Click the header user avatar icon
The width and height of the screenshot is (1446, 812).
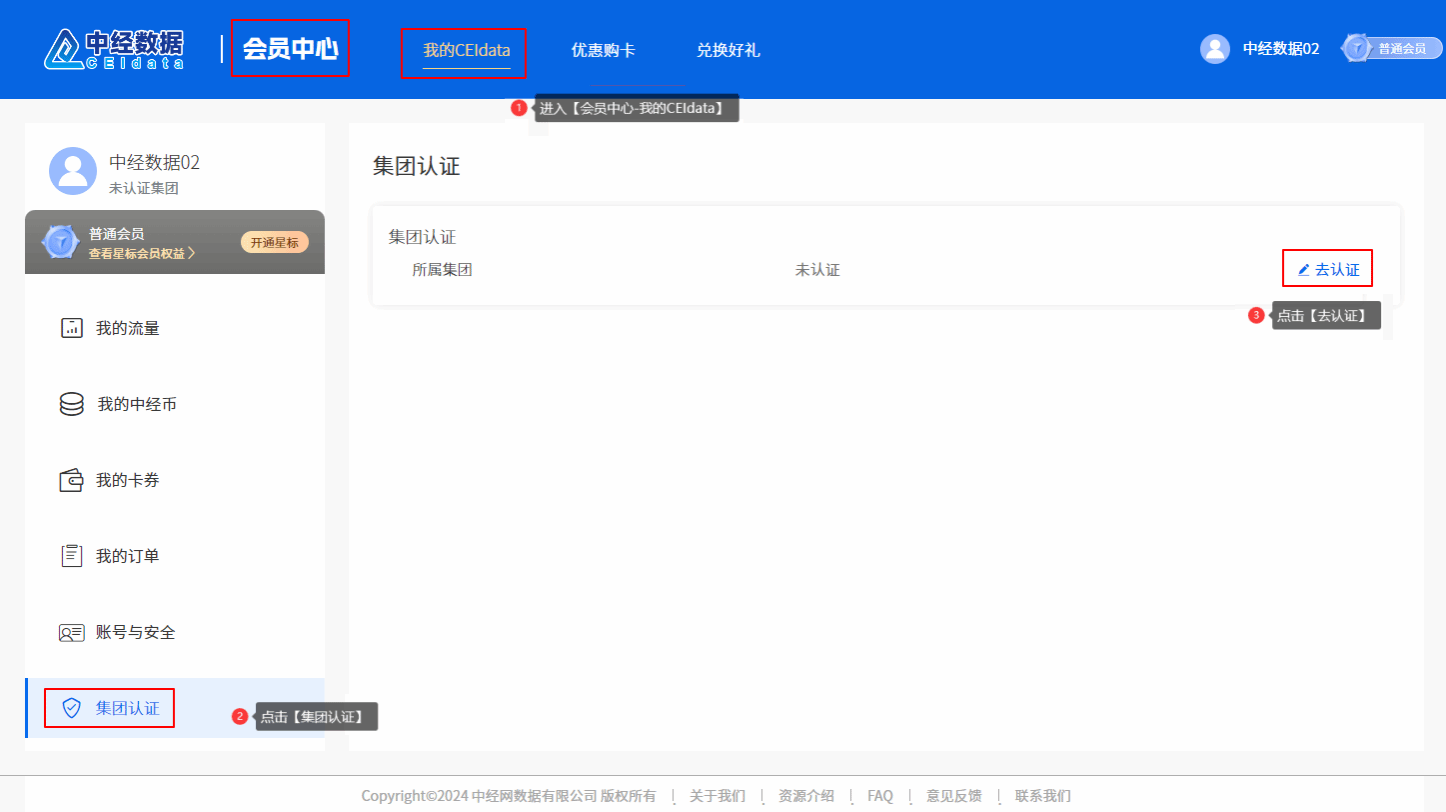[1215, 49]
